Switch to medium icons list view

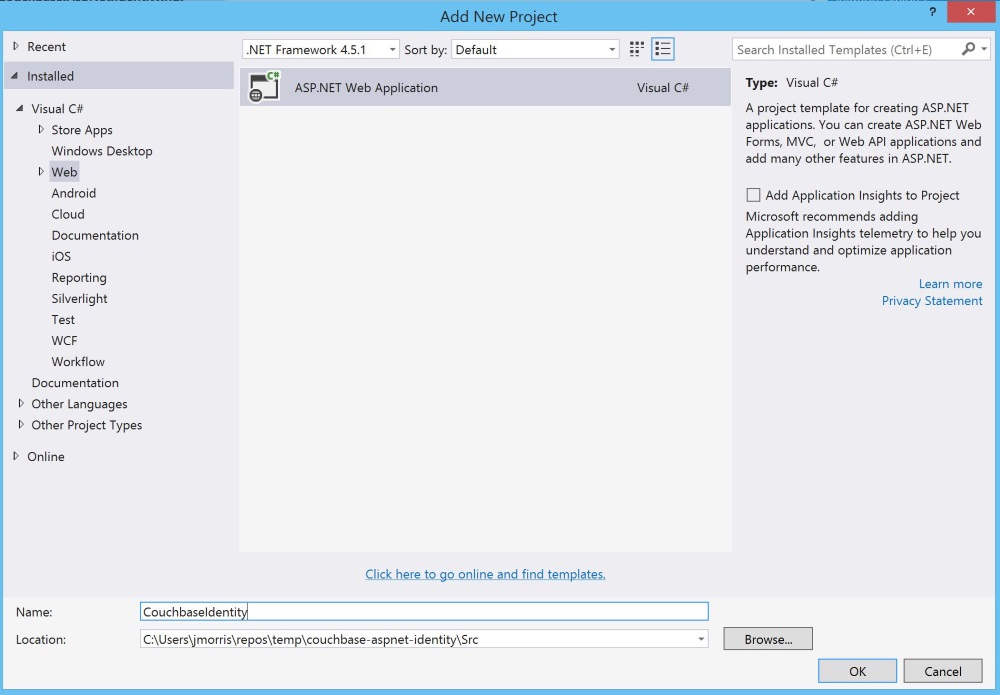(x=663, y=49)
